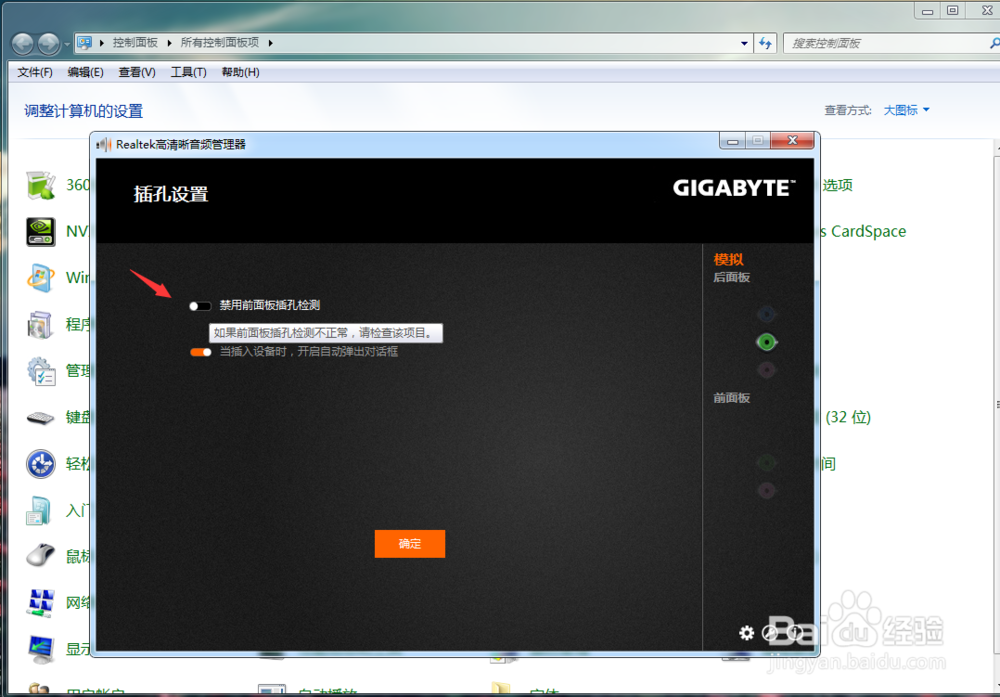Click the information icon at bottom right

(x=795, y=632)
